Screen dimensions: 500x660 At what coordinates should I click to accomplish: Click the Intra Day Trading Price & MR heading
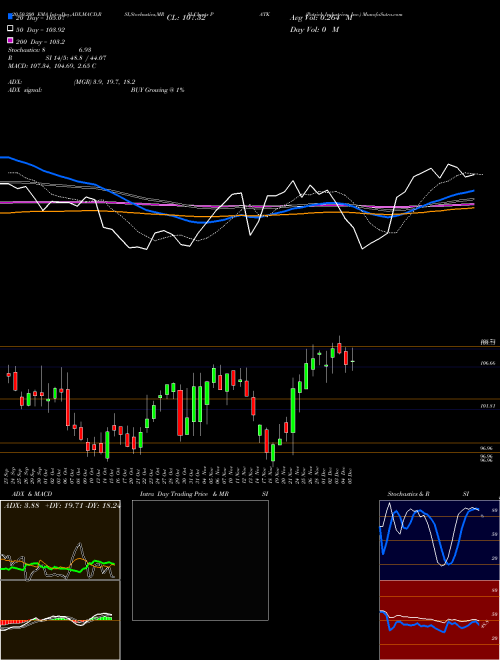184,494
